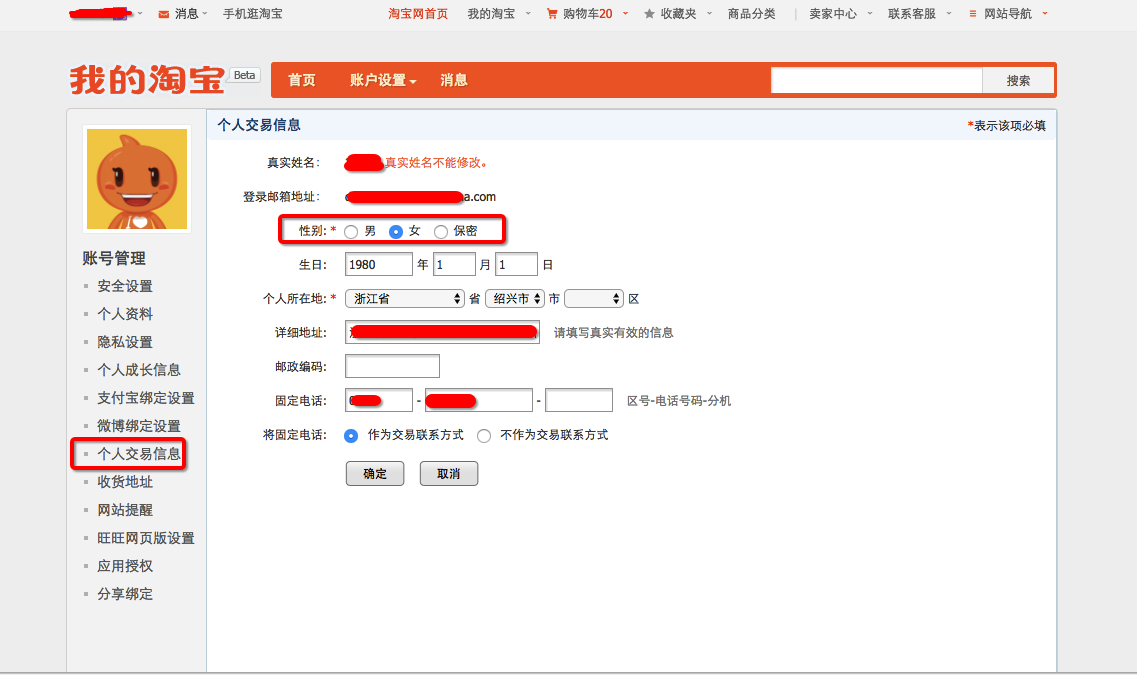Click the 账号管理 sidebar heading
This screenshot has width=1137, height=675.
tap(114, 258)
